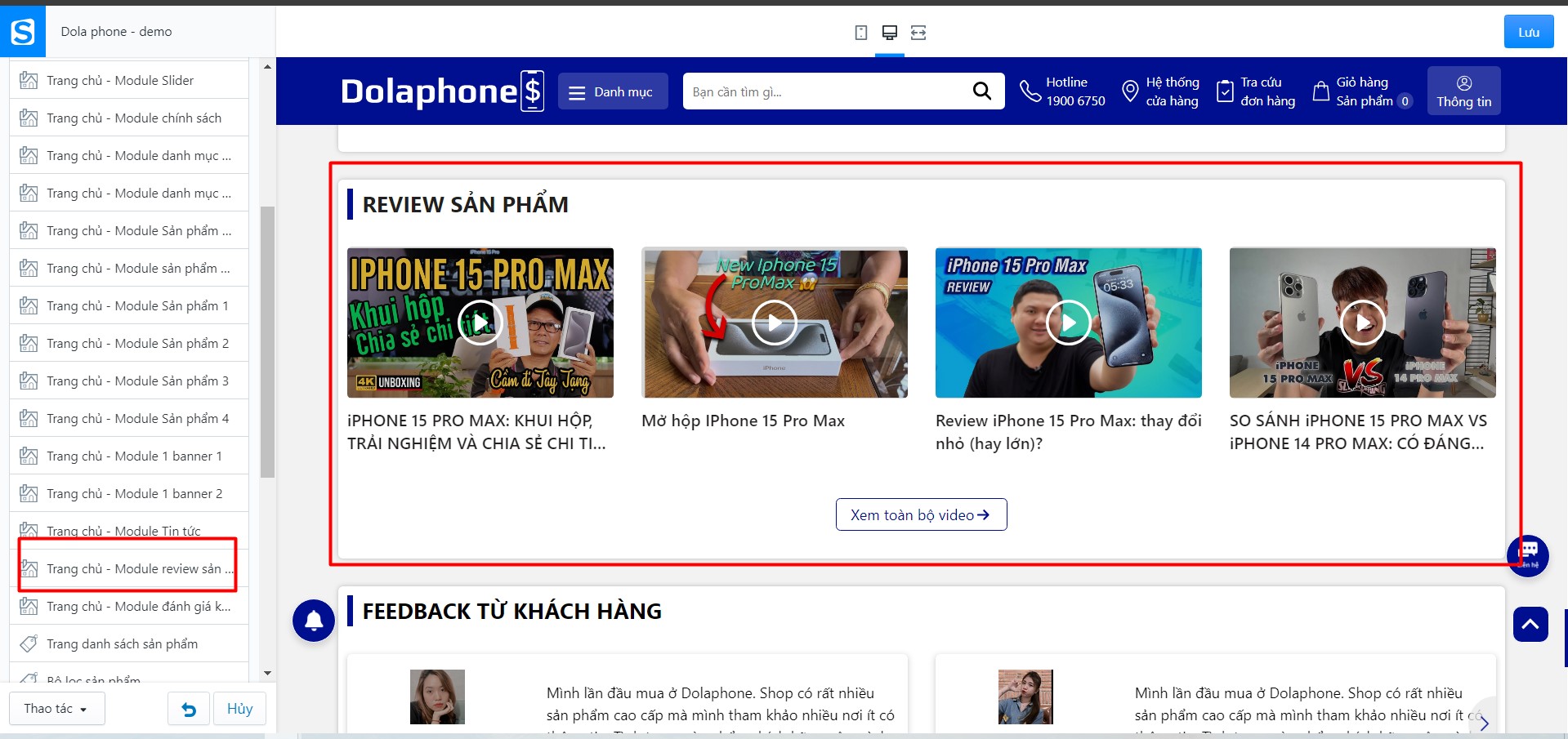Open SO SÁNH iPHONE 15 PRO MAX title
The height and width of the screenshot is (739, 1568).
pos(1358,432)
